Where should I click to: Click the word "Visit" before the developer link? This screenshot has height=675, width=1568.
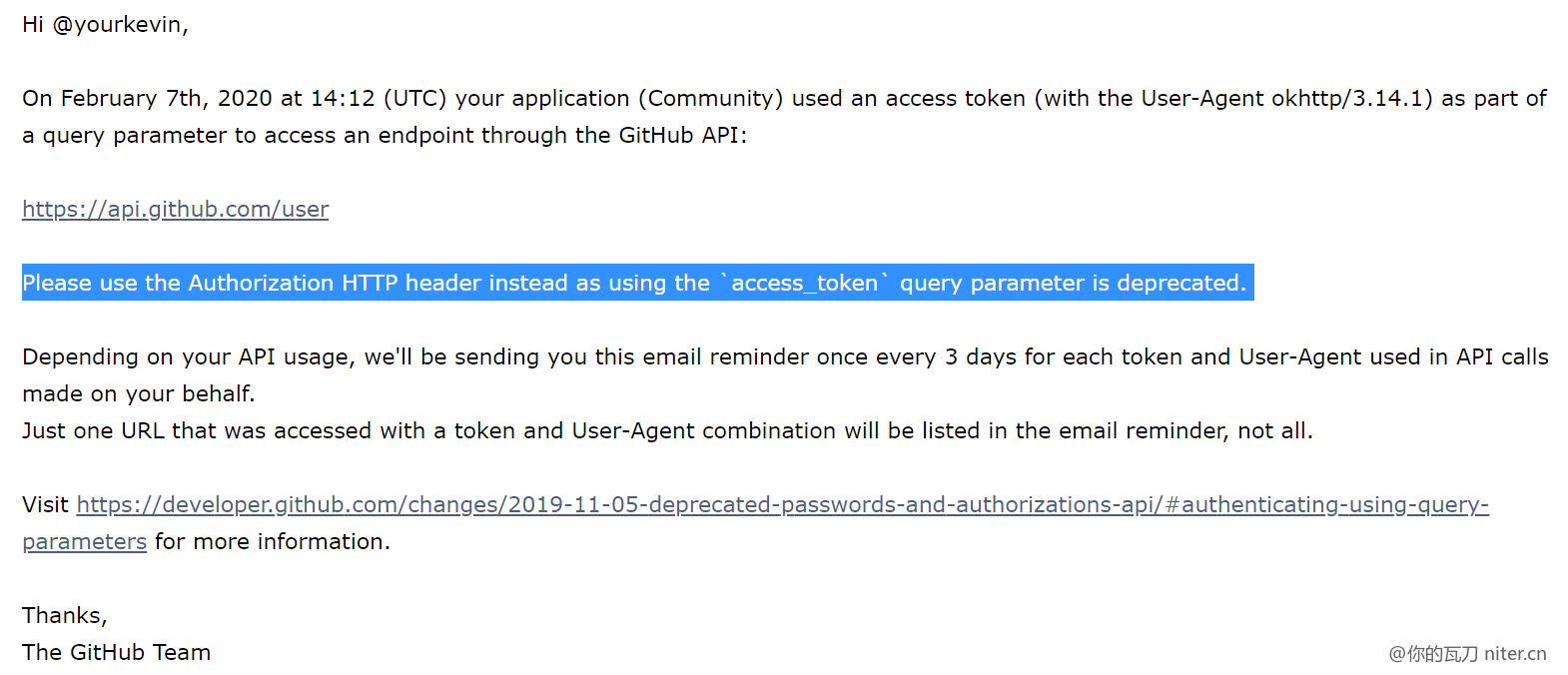pos(45,505)
